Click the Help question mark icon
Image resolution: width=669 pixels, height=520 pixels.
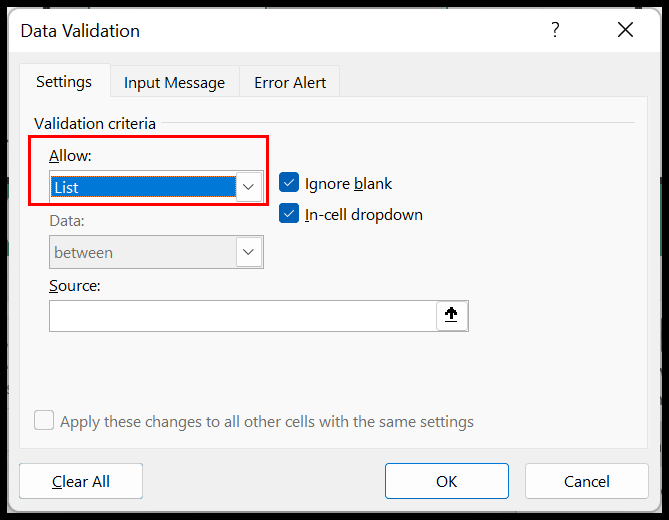555,30
